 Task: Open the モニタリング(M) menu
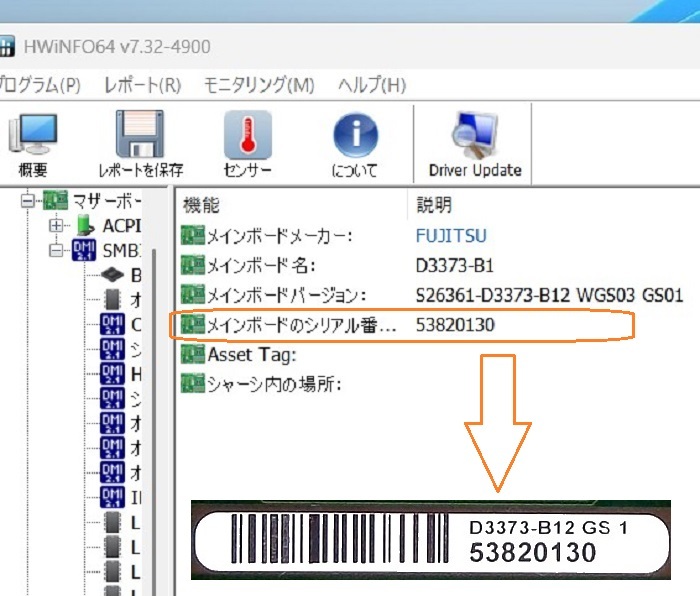(x=259, y=85)
